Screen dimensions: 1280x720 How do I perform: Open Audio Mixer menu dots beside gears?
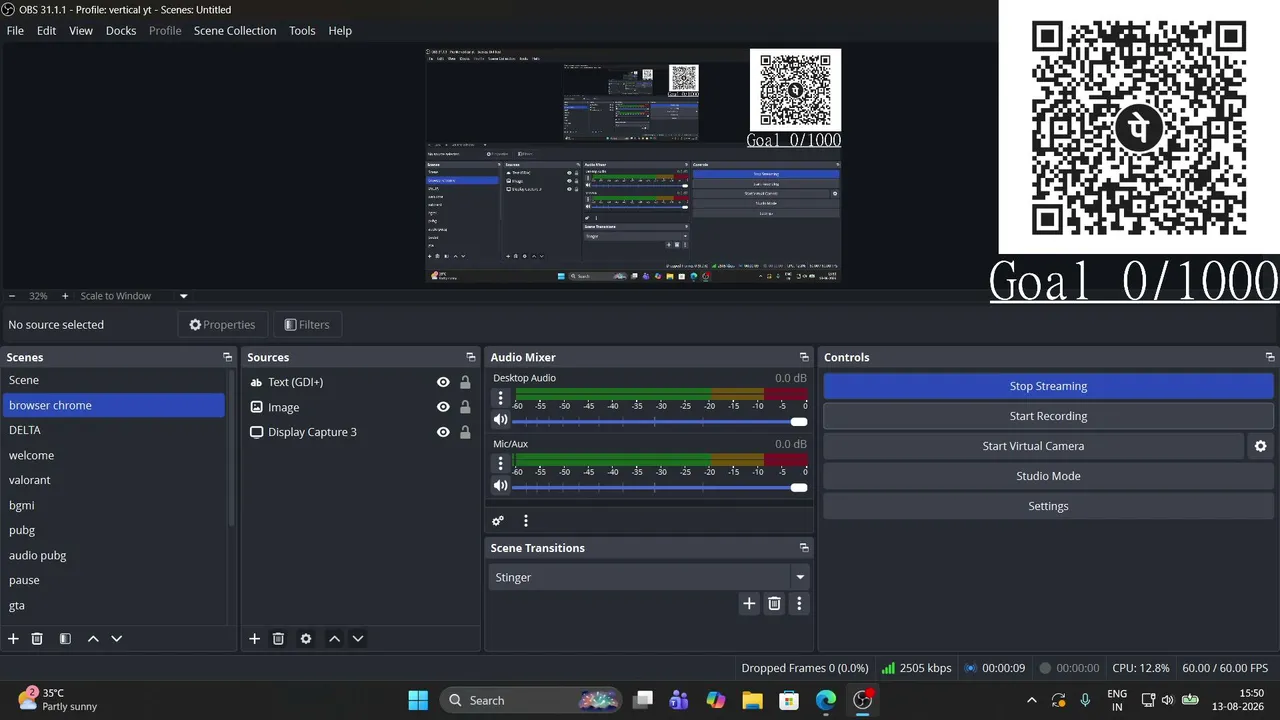[x=526, y=521]
